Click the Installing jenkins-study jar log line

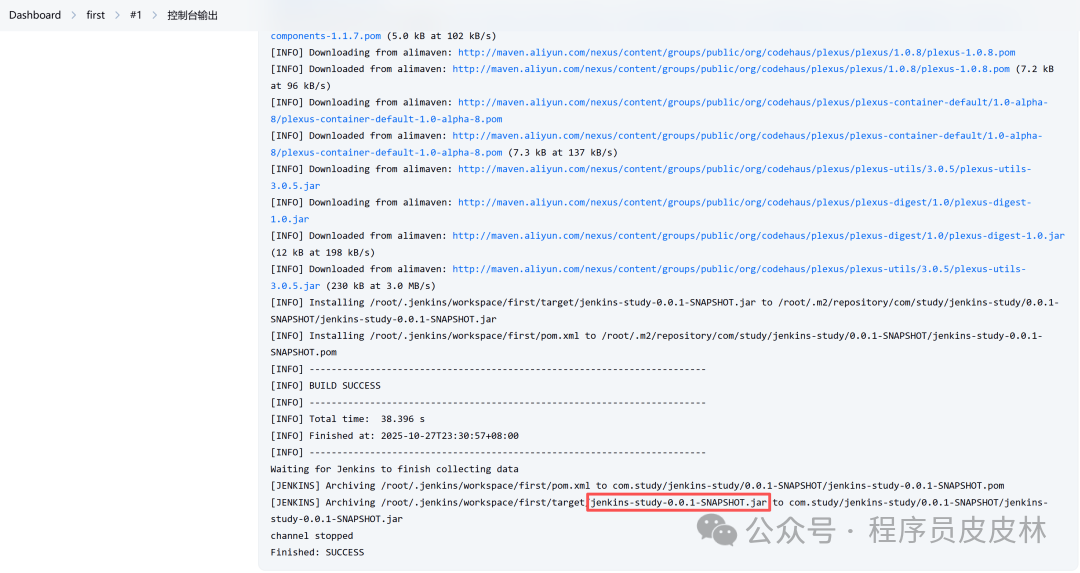coord(665,311)
